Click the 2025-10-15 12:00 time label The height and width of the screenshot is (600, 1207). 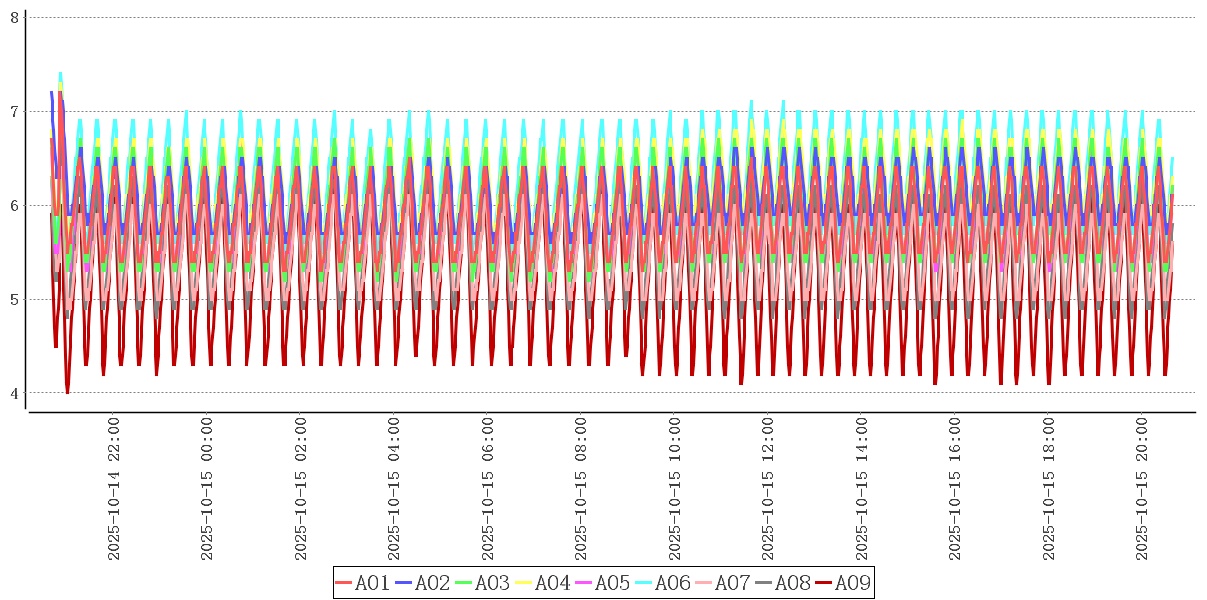tap(768, 489)
